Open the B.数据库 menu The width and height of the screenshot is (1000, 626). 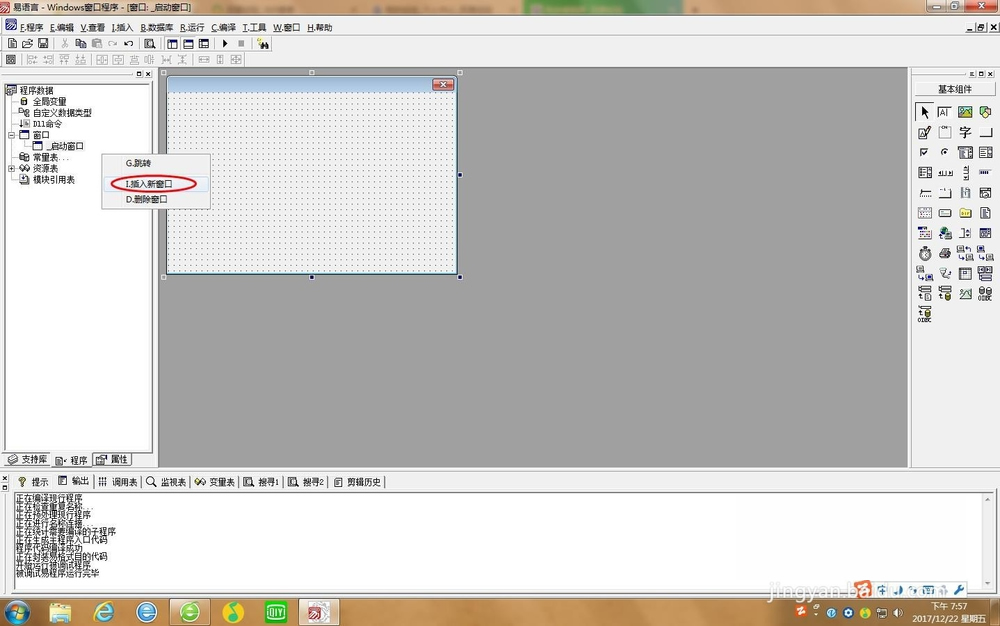pyautogui.click(x=157, y=27)
